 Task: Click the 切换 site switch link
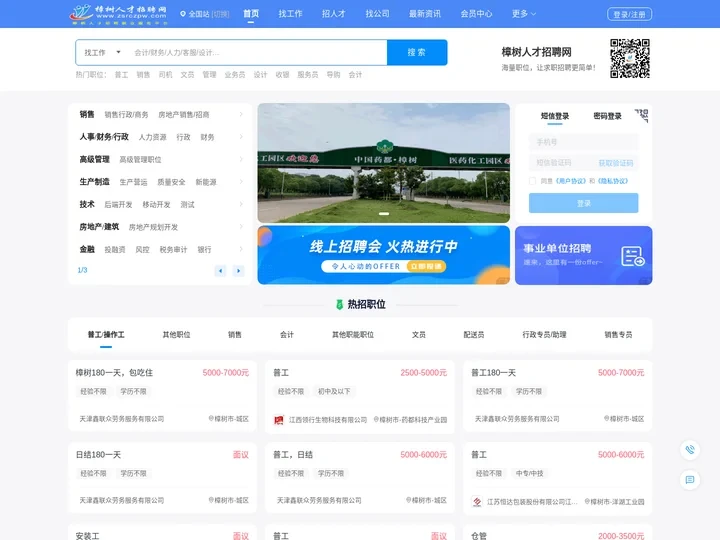(220, 14)
